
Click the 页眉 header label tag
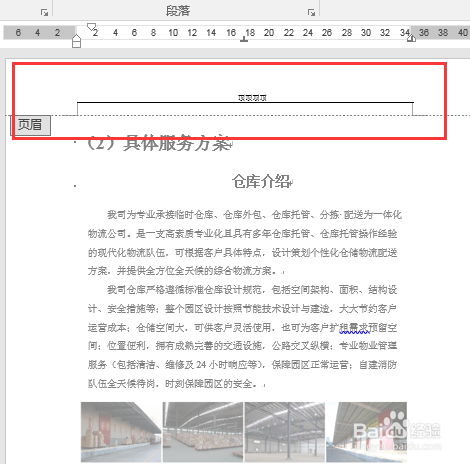[x=30, y=125]
